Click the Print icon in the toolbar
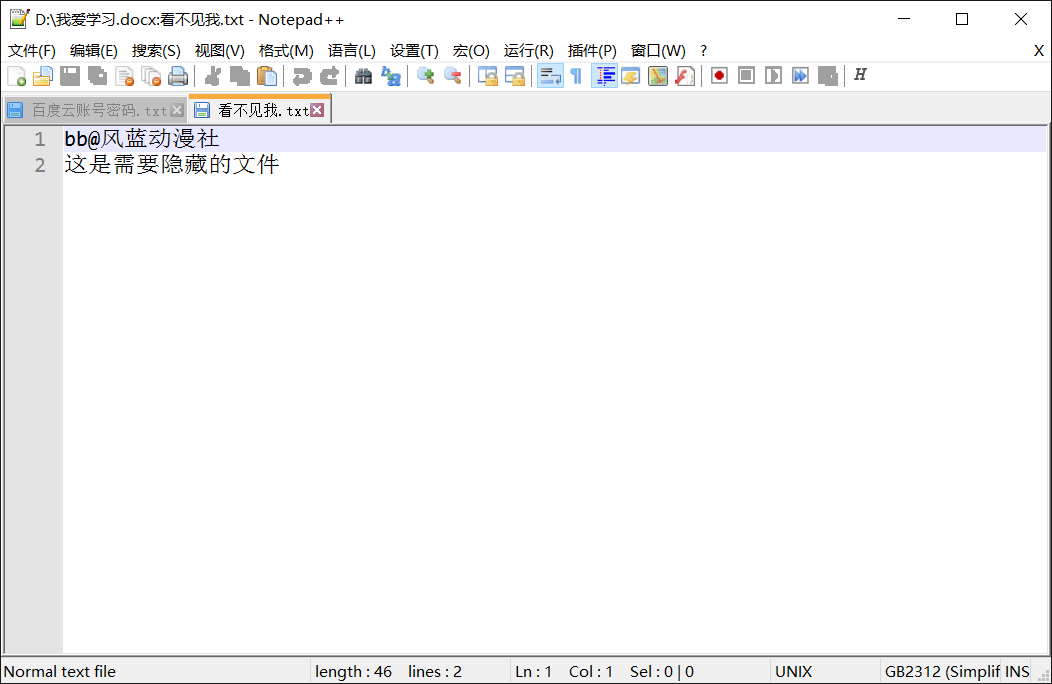The image size is (1052, 684). [x=178, y=76]
